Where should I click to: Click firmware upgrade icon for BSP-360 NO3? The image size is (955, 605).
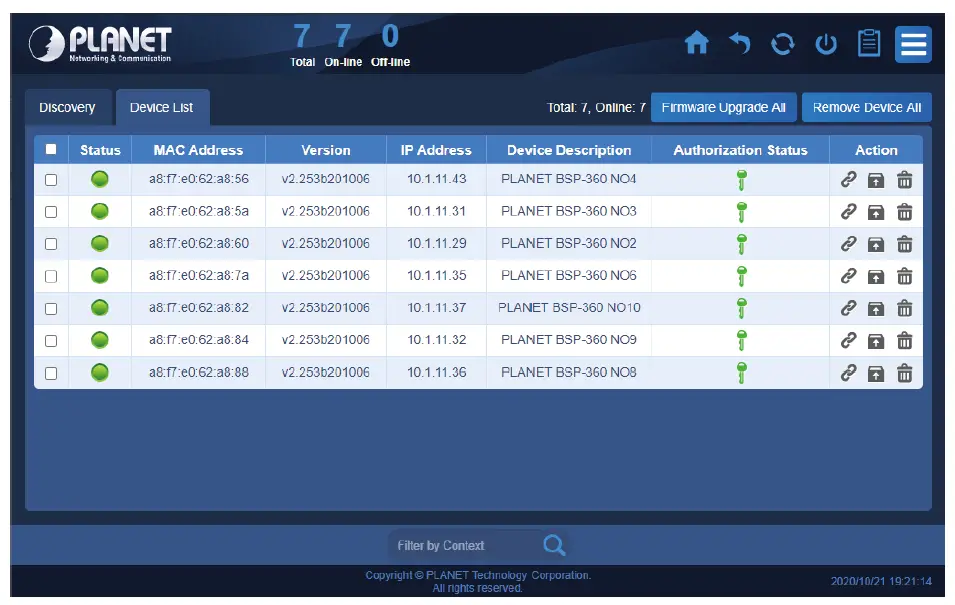tap(876, 213)
